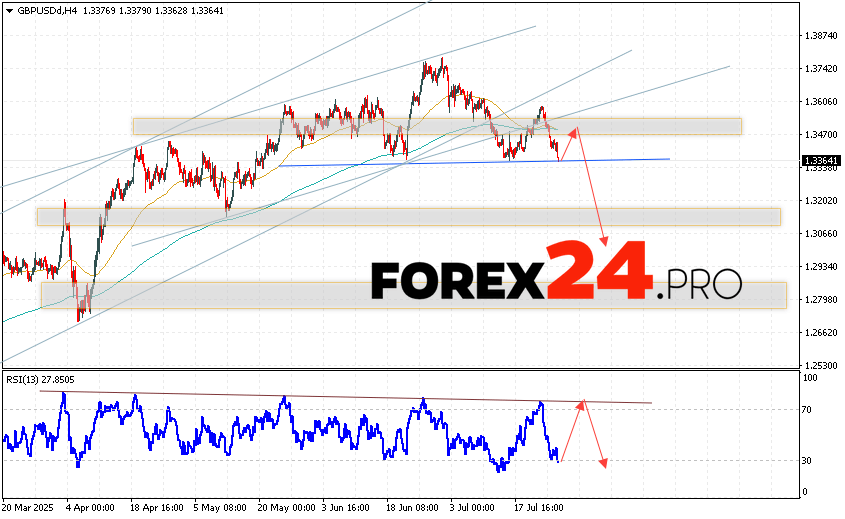Click the 1.25300 price axis label

click(820, 365)
